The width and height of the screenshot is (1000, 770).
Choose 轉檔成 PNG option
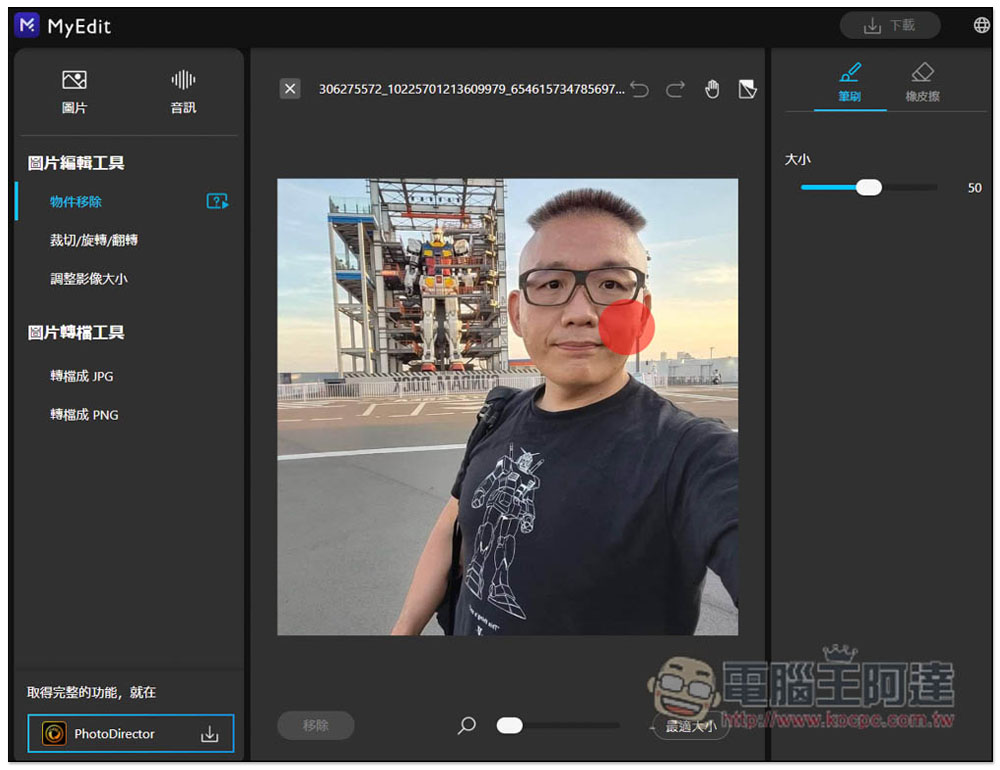(x=84, y=414)
